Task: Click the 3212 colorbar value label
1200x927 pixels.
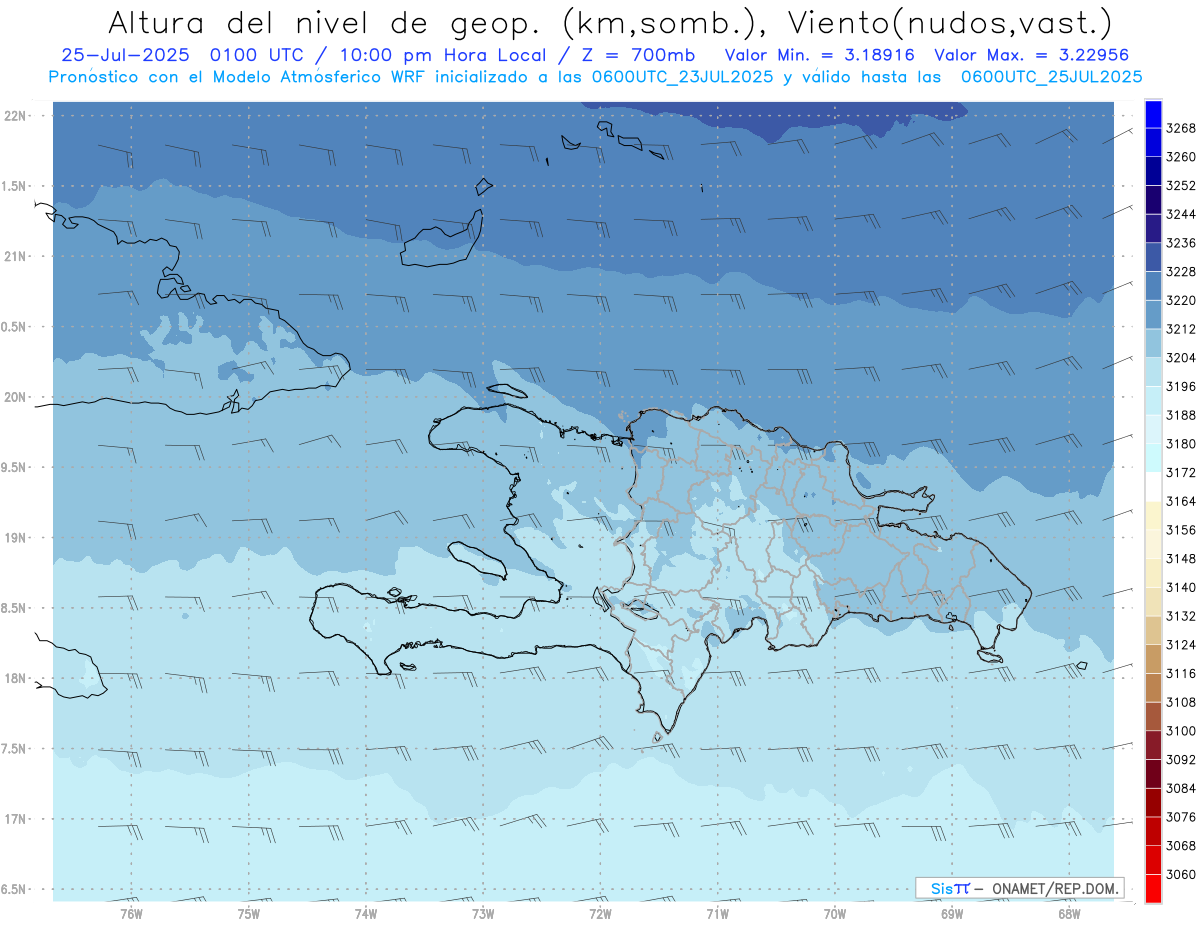Action: pyautogui.click(x=1181, y=329)
